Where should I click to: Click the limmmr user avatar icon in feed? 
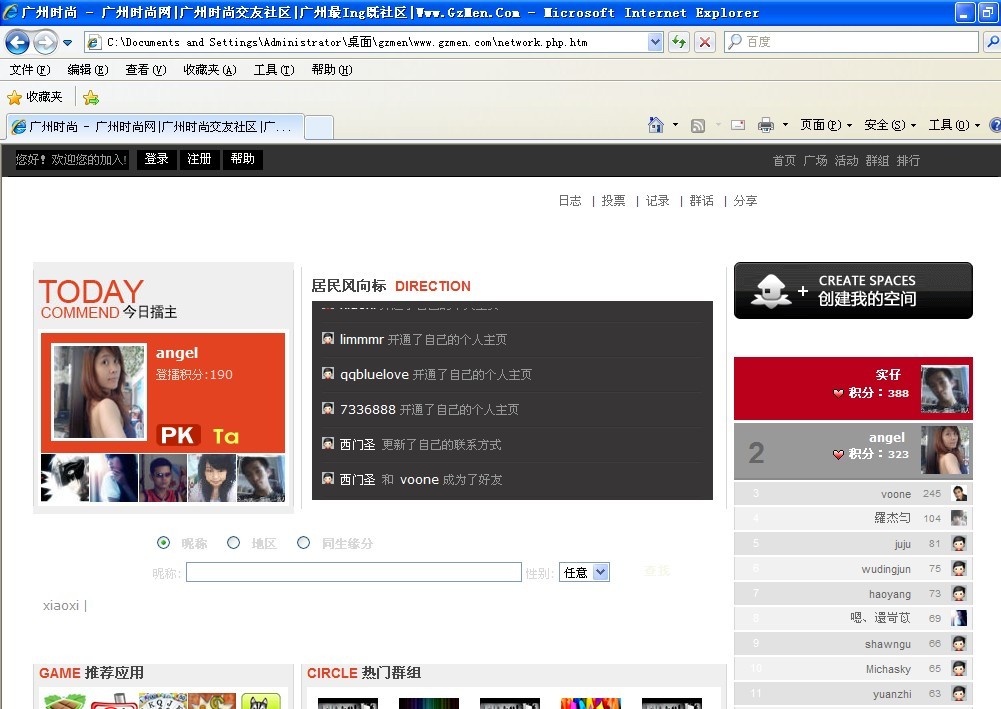point(328,338)
